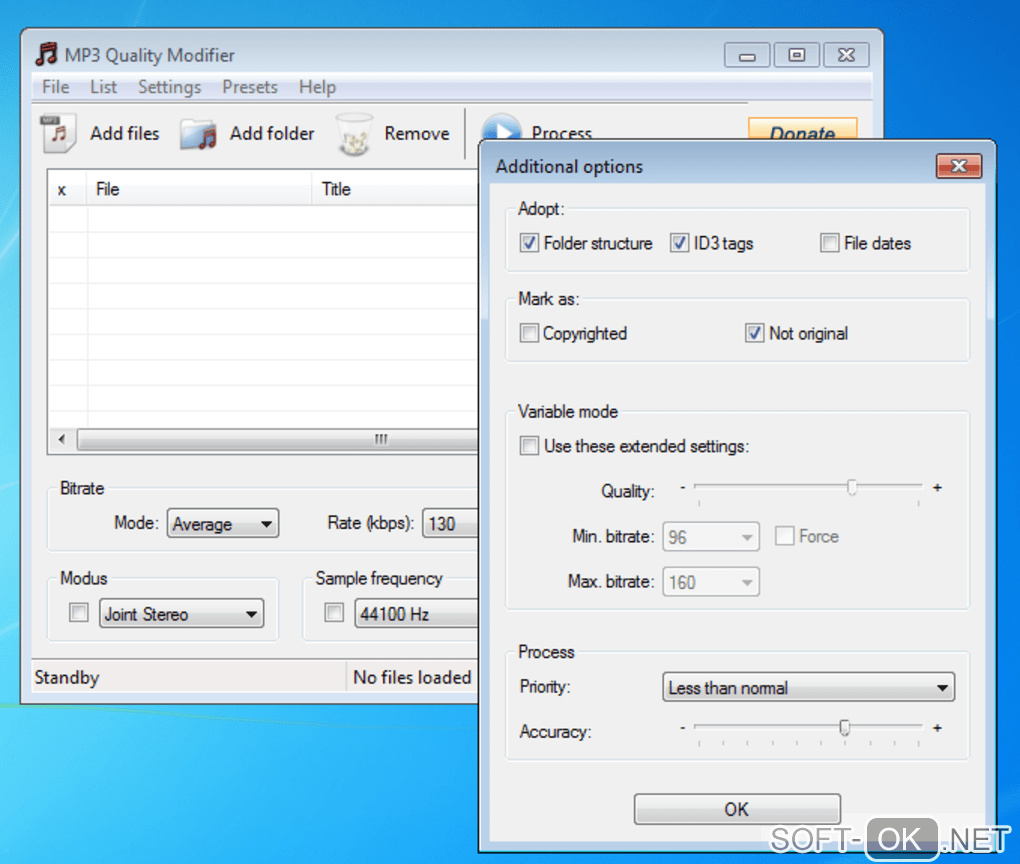
Task: Open the List menu
Action: 103,87
